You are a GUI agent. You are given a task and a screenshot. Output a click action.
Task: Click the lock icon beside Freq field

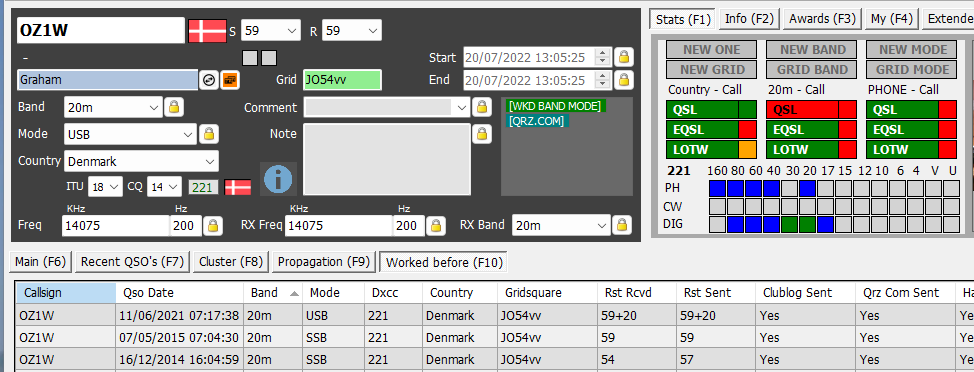tap(212, 225)
